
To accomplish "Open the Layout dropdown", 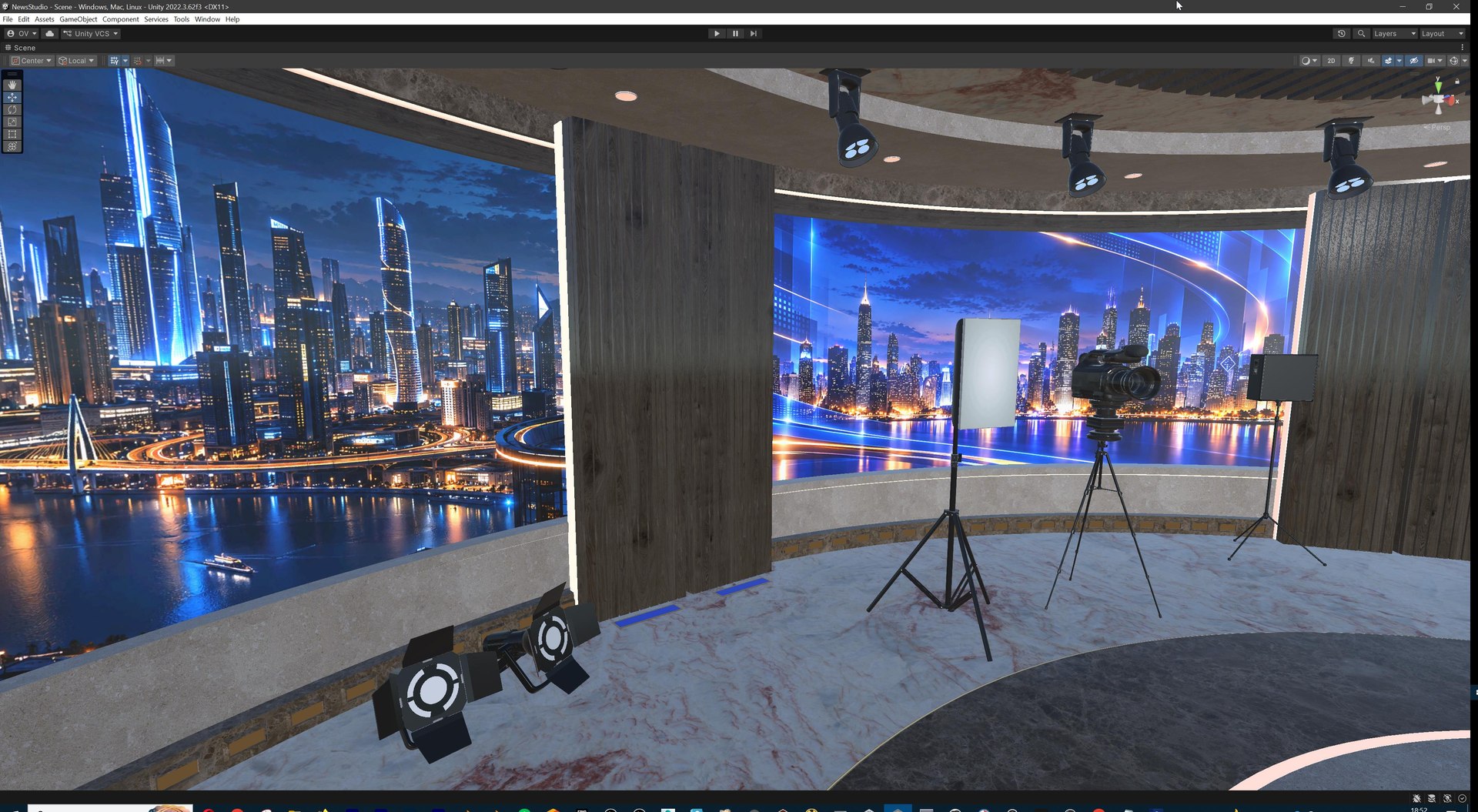I will coord(1442,34).
